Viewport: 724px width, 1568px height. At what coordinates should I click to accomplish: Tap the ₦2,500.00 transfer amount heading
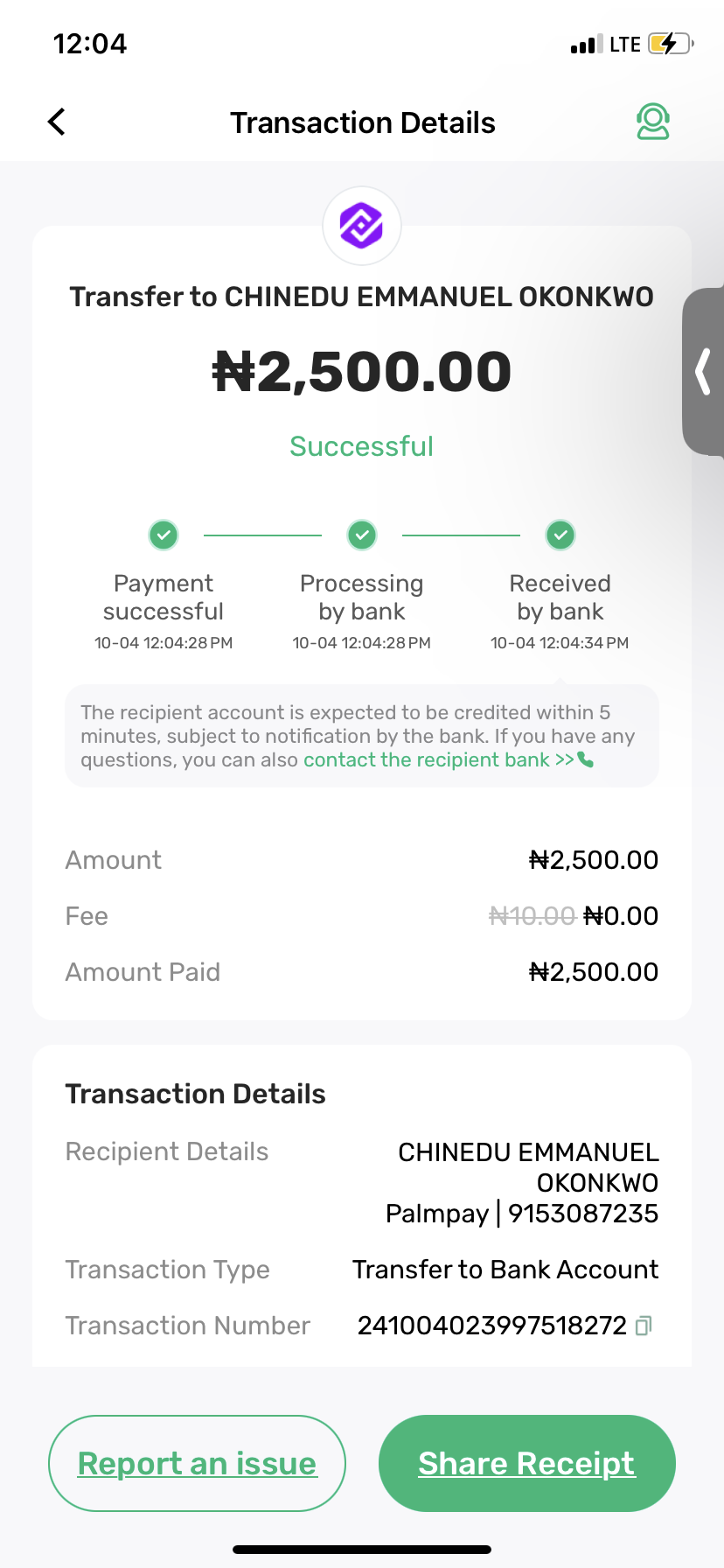(362, 372)
